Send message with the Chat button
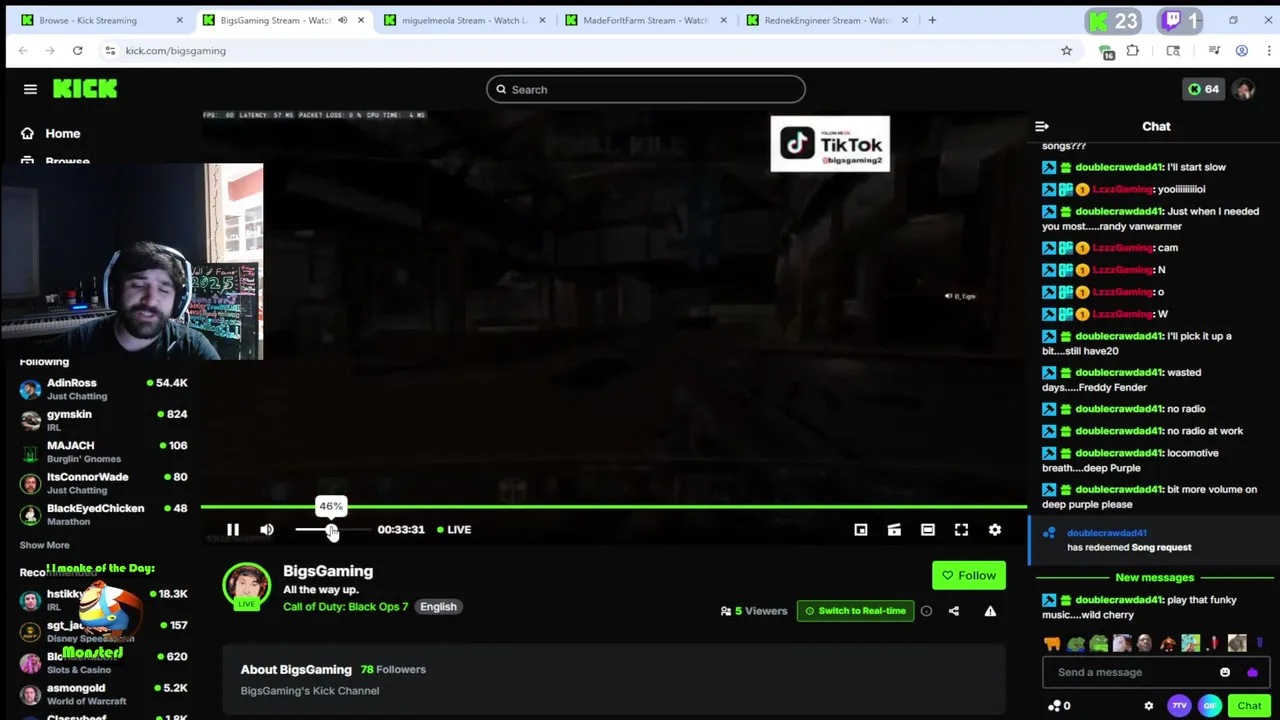Image resolution: width=1280 pixels, height=720 pixels. [x=1249, y=706]
